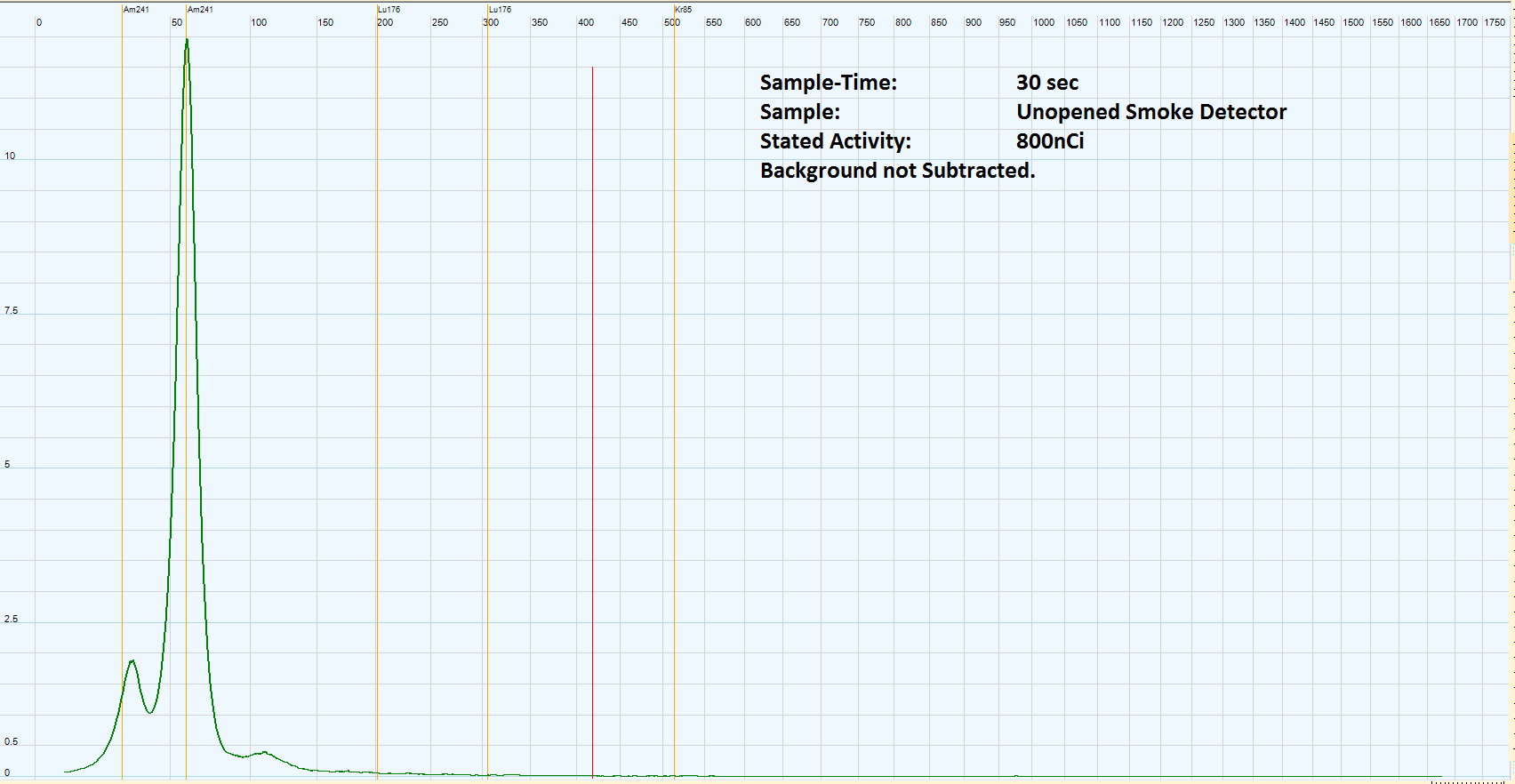Screen dimensions: 1515x784
Task: Click the 700 tick on the energy axis
Action: 830,22
